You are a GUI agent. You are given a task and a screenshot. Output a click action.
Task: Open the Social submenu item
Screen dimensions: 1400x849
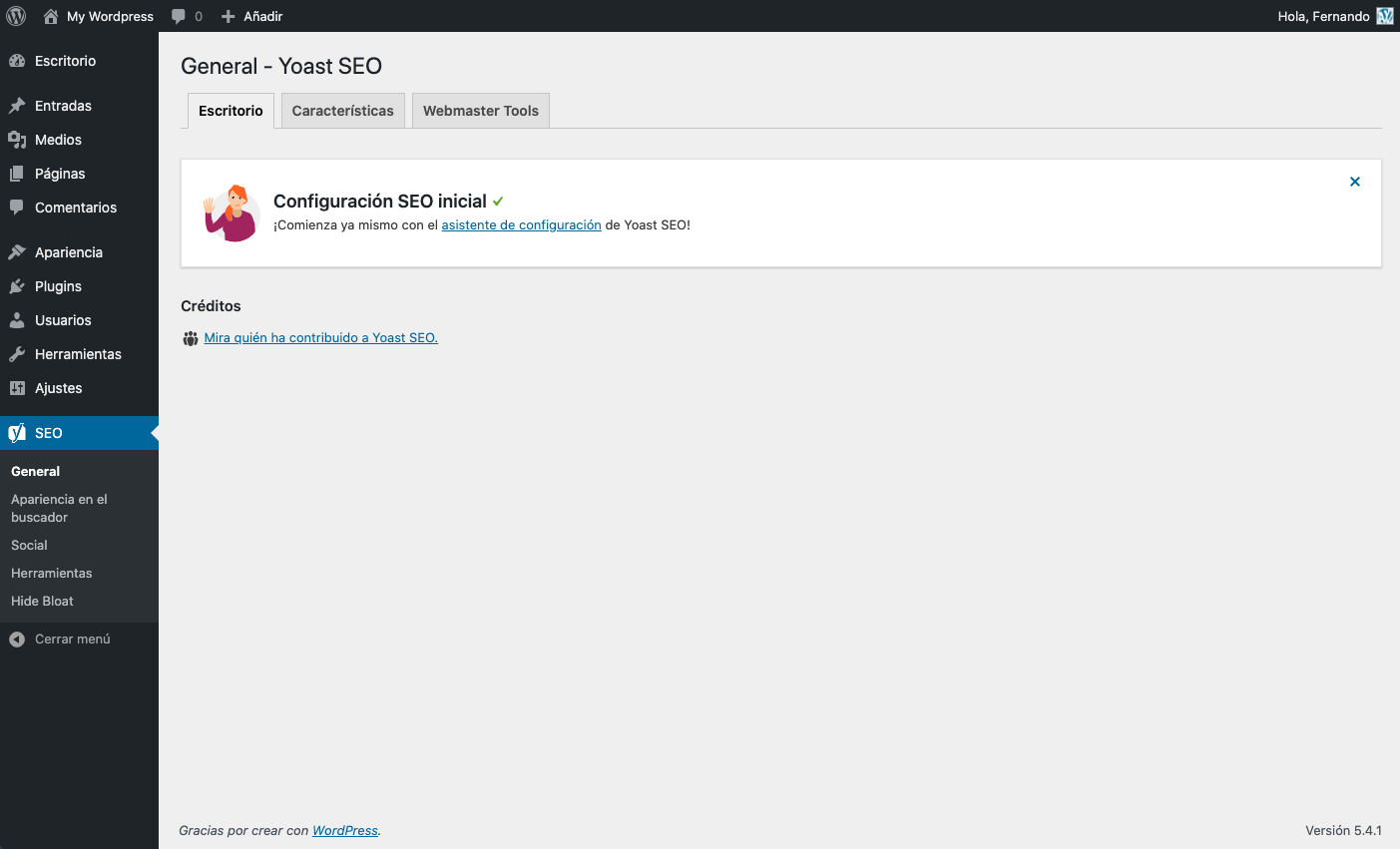(29, 546)
